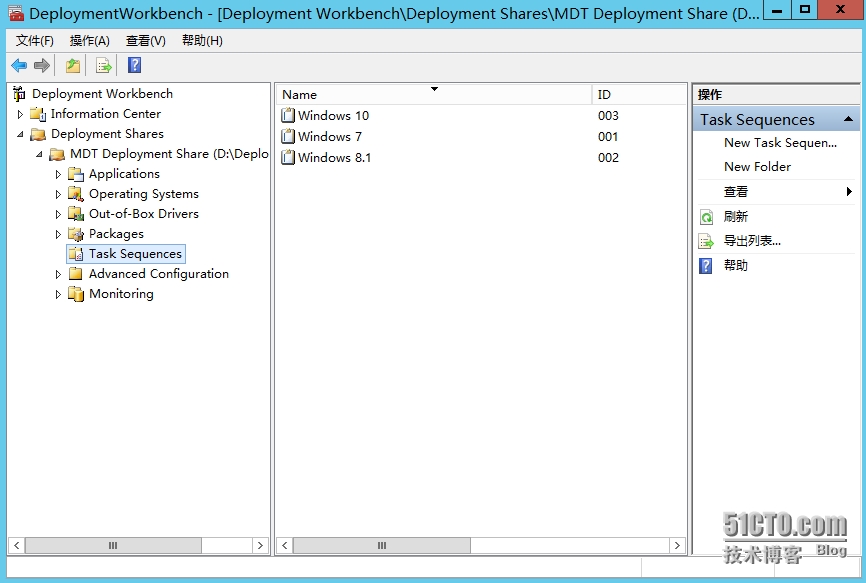The width and height of the screenshot is (866, 583).
Task: Click the Up one level folder icon
Action: [x=73, y=66]
